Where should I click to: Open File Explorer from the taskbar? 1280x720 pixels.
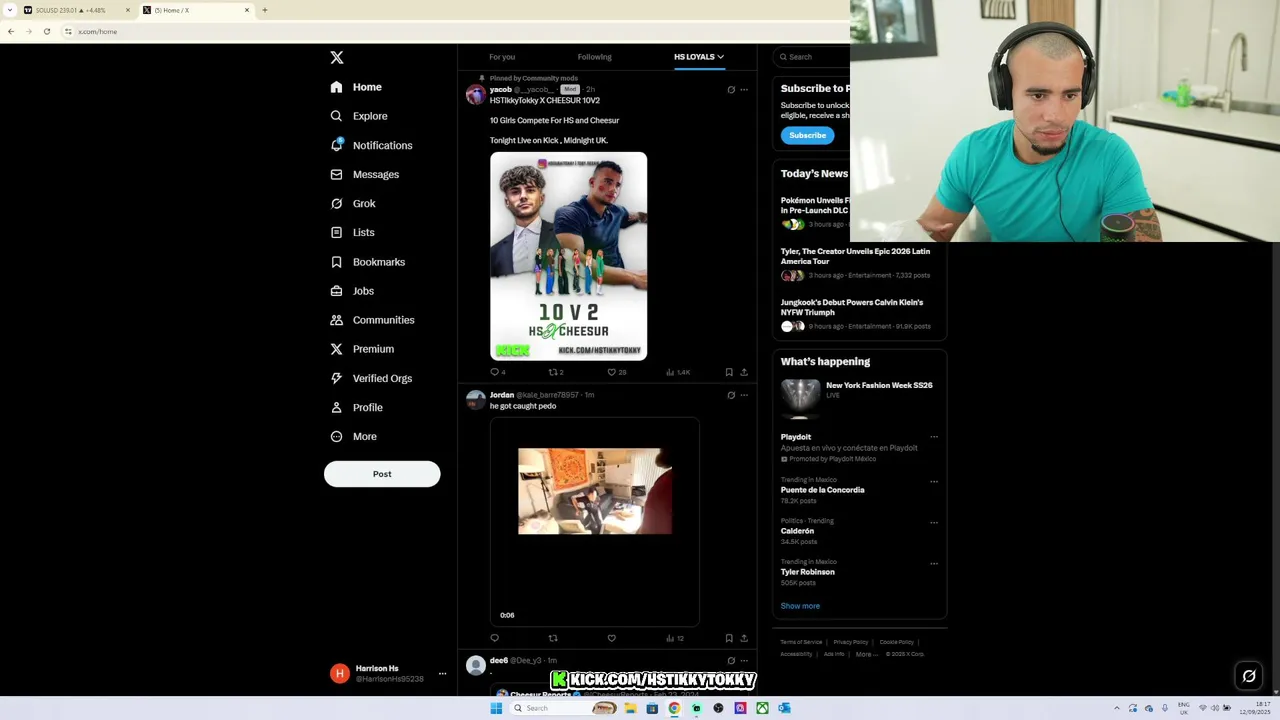(630, 708)
